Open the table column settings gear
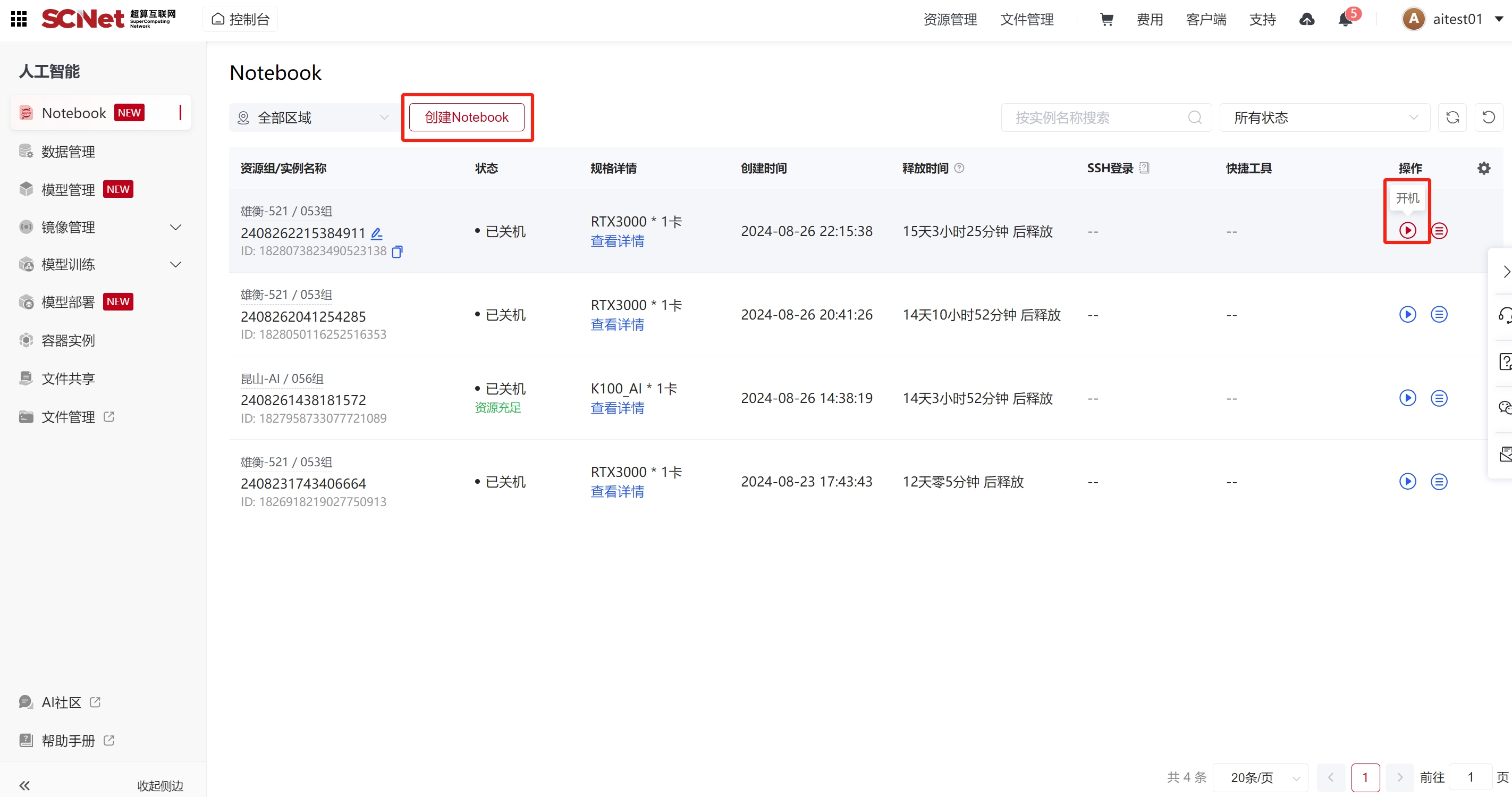This screenshot has width=1512, height=797. [1483, 169]
